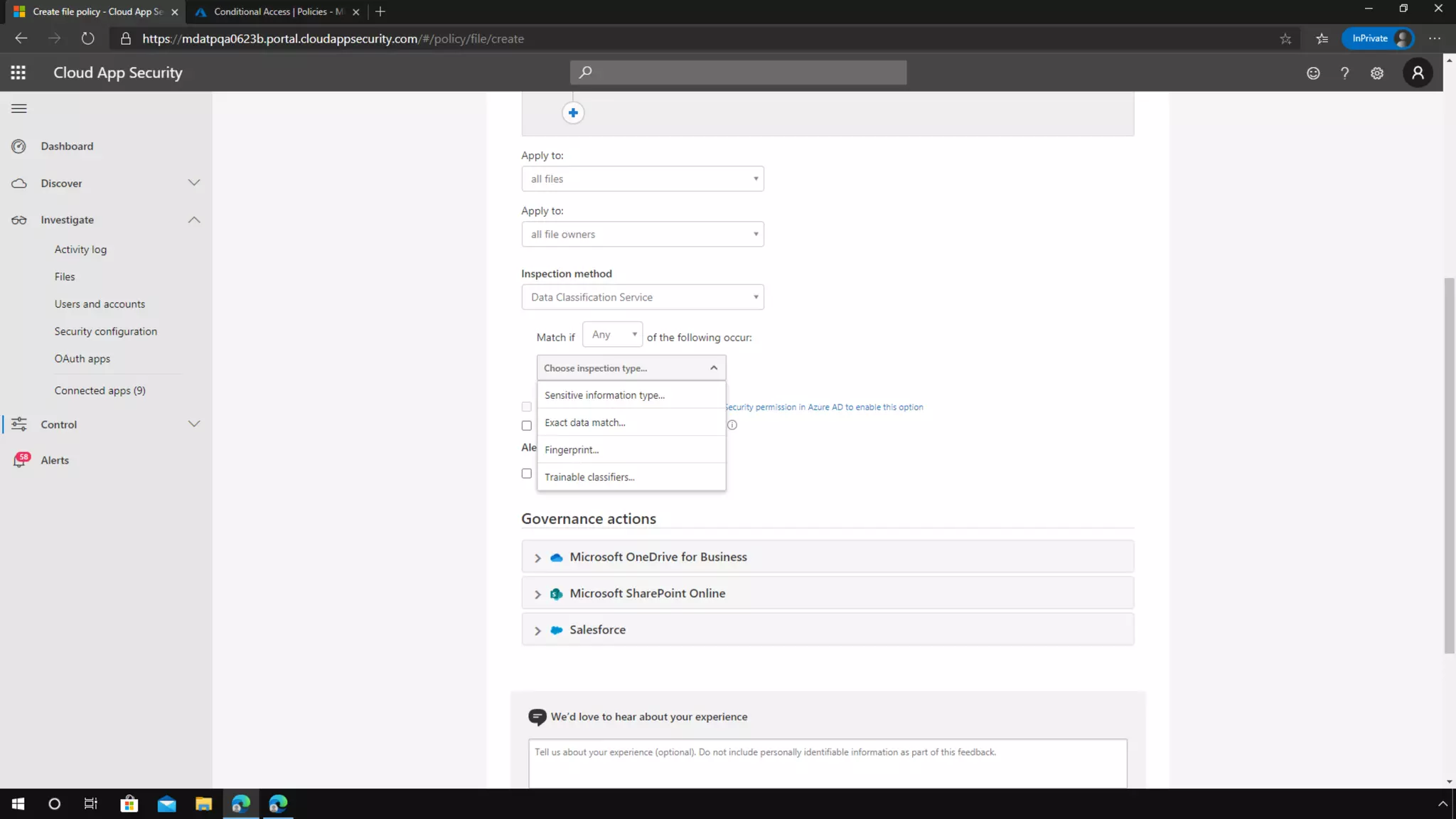The height and width of the screenshot is (819, 1456).
Task: Open Activity log in sidebar
Action: tap(80, 250)
